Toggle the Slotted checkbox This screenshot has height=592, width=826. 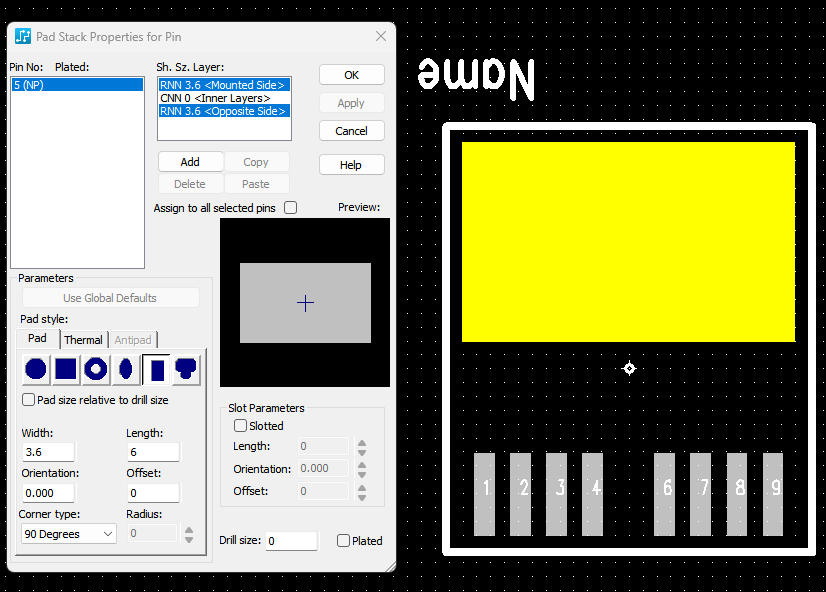(x=240, y=426)
